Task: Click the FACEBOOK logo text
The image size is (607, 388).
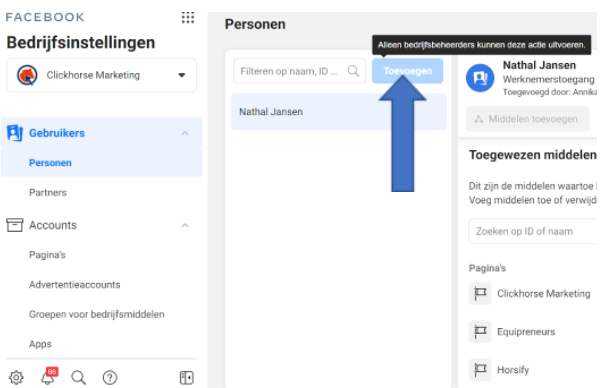Action: click(45, 17)
